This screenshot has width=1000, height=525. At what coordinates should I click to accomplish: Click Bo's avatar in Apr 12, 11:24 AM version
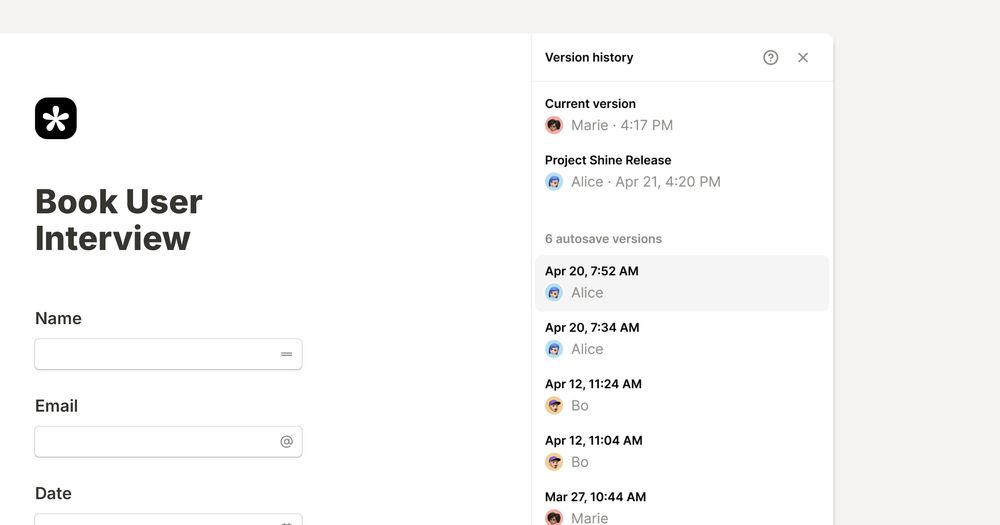point(554,406)
